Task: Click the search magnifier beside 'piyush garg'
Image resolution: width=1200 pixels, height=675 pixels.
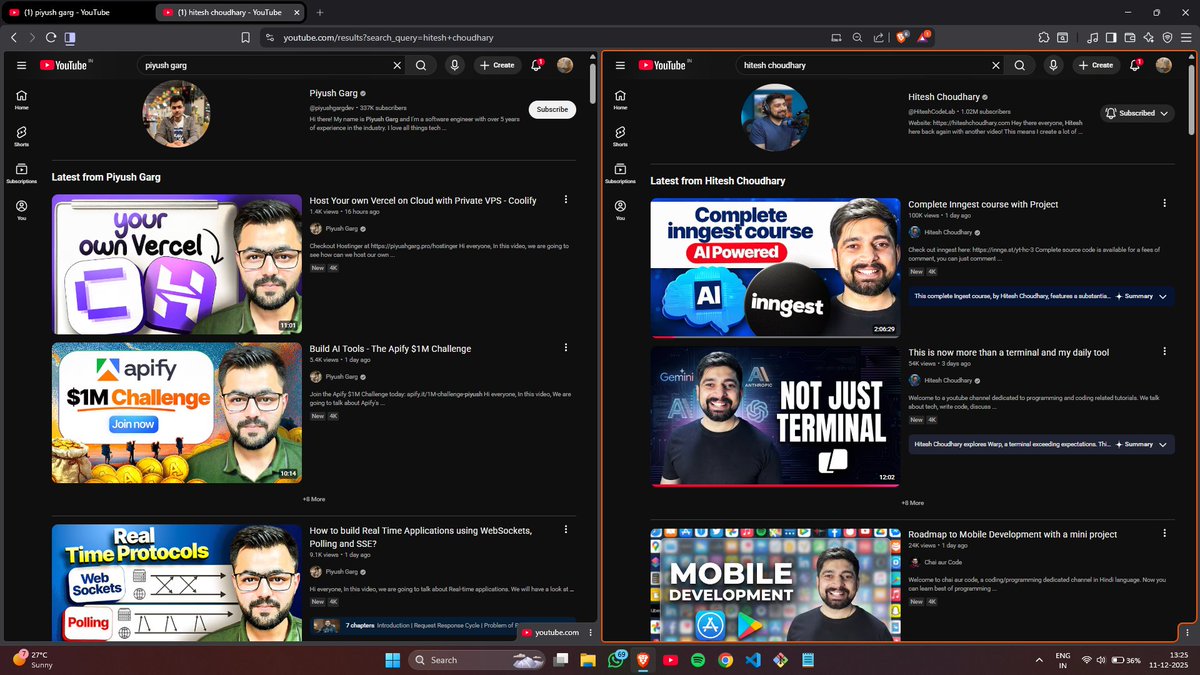Action: (x=421, y=65)
